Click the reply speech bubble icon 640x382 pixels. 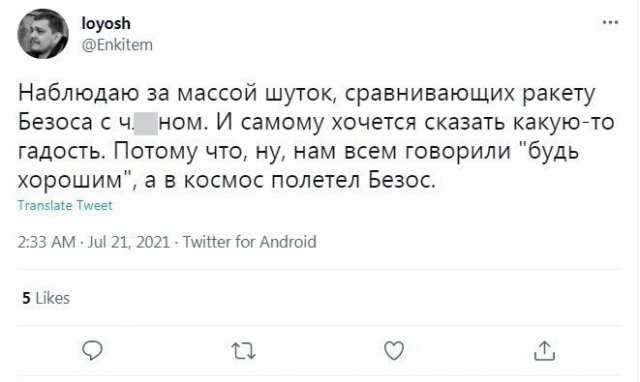point(92,351)
